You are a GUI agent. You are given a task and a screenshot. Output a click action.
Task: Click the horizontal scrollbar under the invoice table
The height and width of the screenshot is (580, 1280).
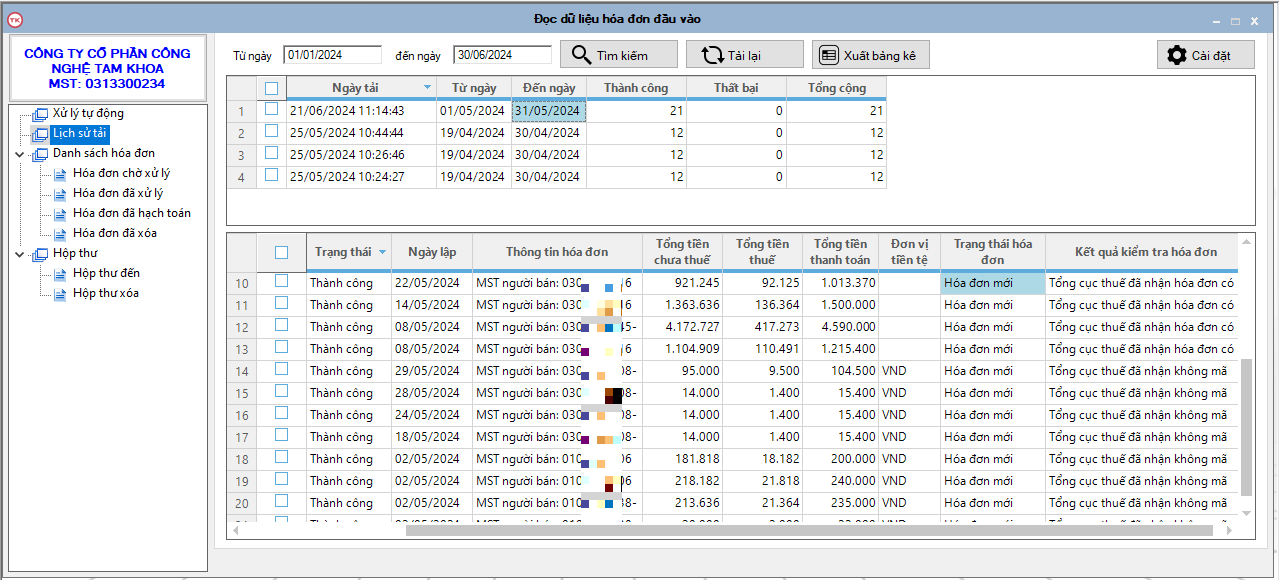pos(700,530)
